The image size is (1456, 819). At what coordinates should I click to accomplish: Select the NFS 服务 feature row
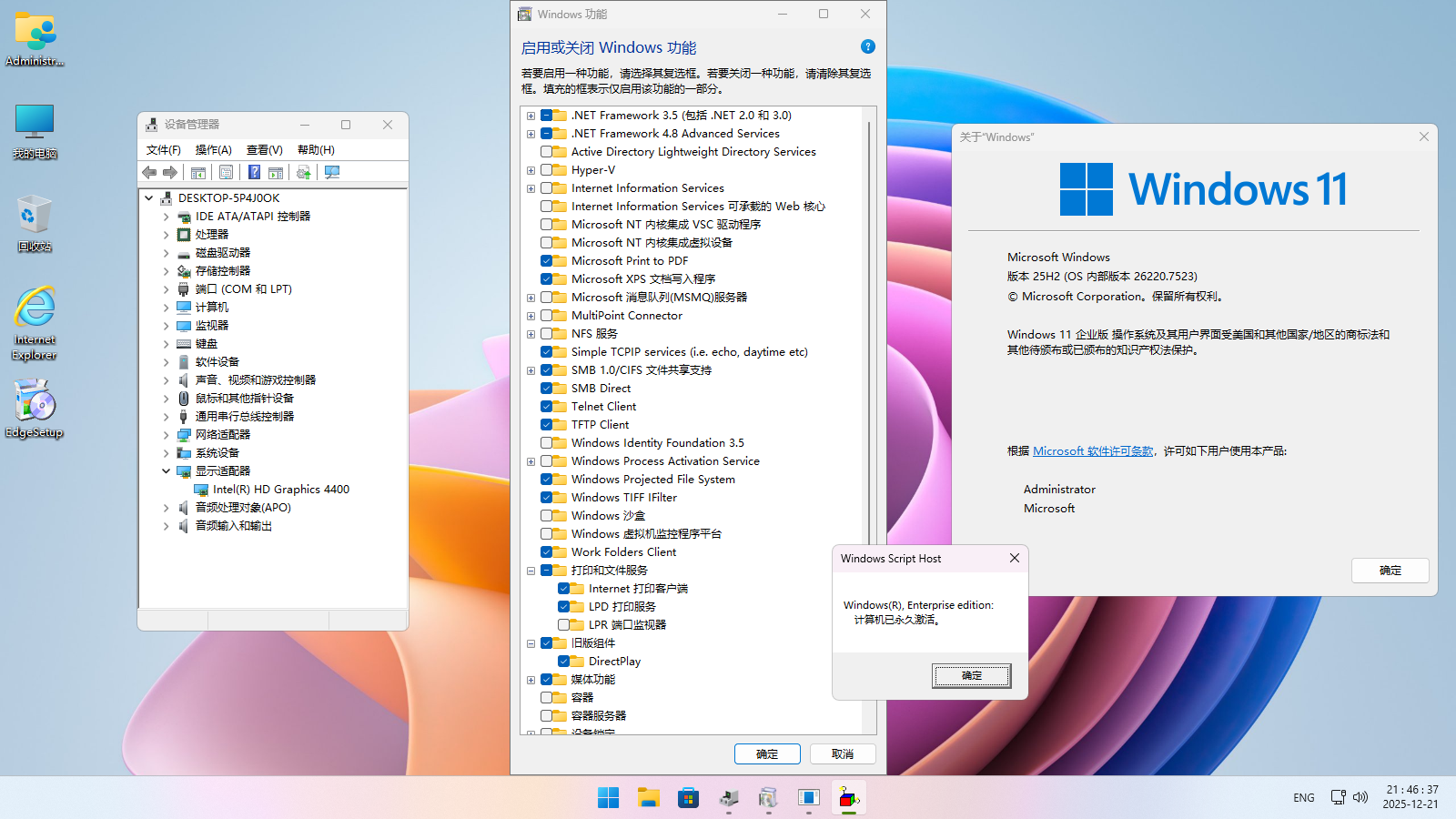pos(594,334)
